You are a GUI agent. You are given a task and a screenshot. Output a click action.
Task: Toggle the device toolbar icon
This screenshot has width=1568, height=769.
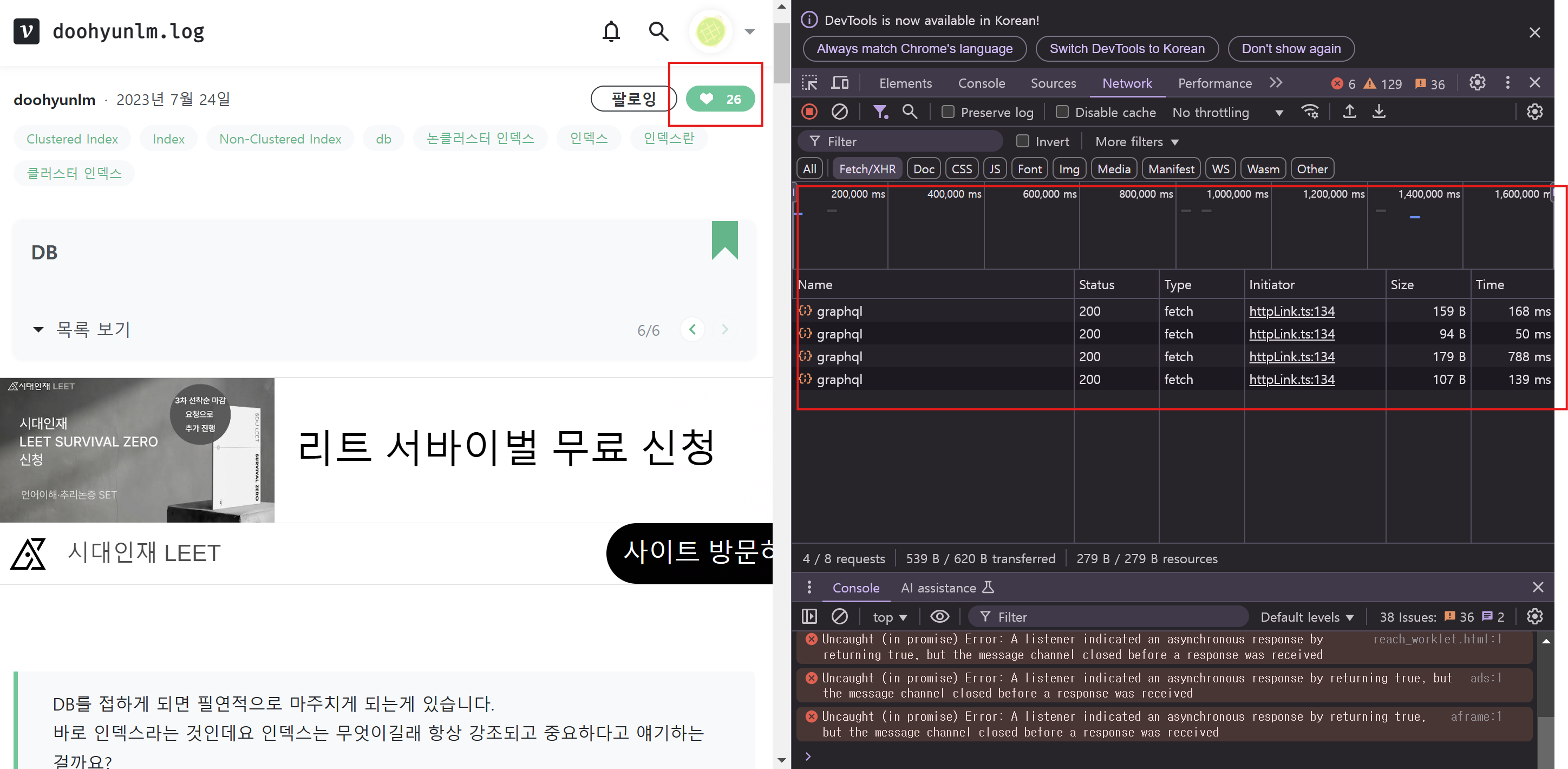tap(840, 83)
